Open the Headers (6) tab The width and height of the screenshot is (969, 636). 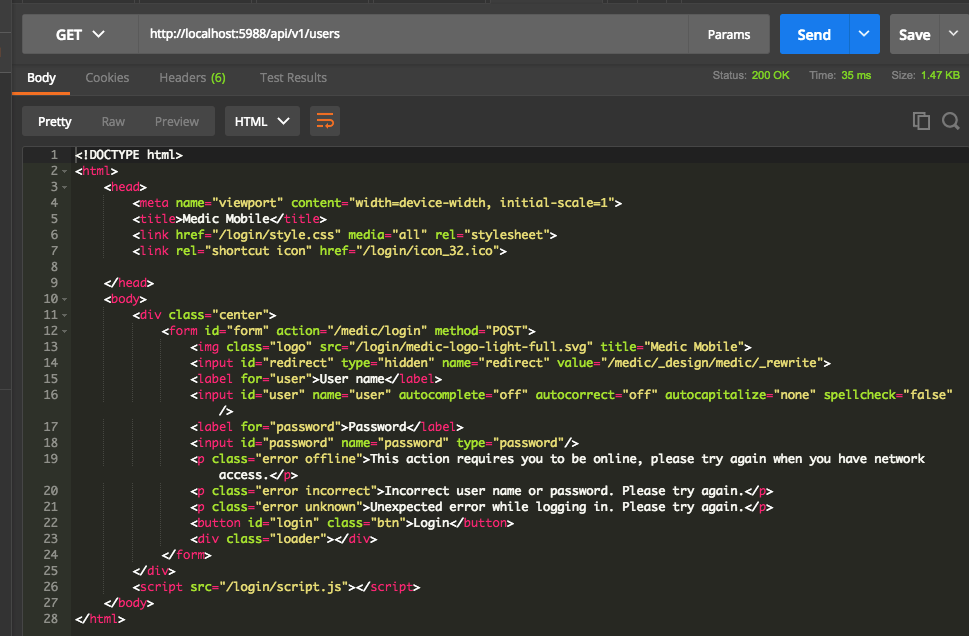click(192, 78)
